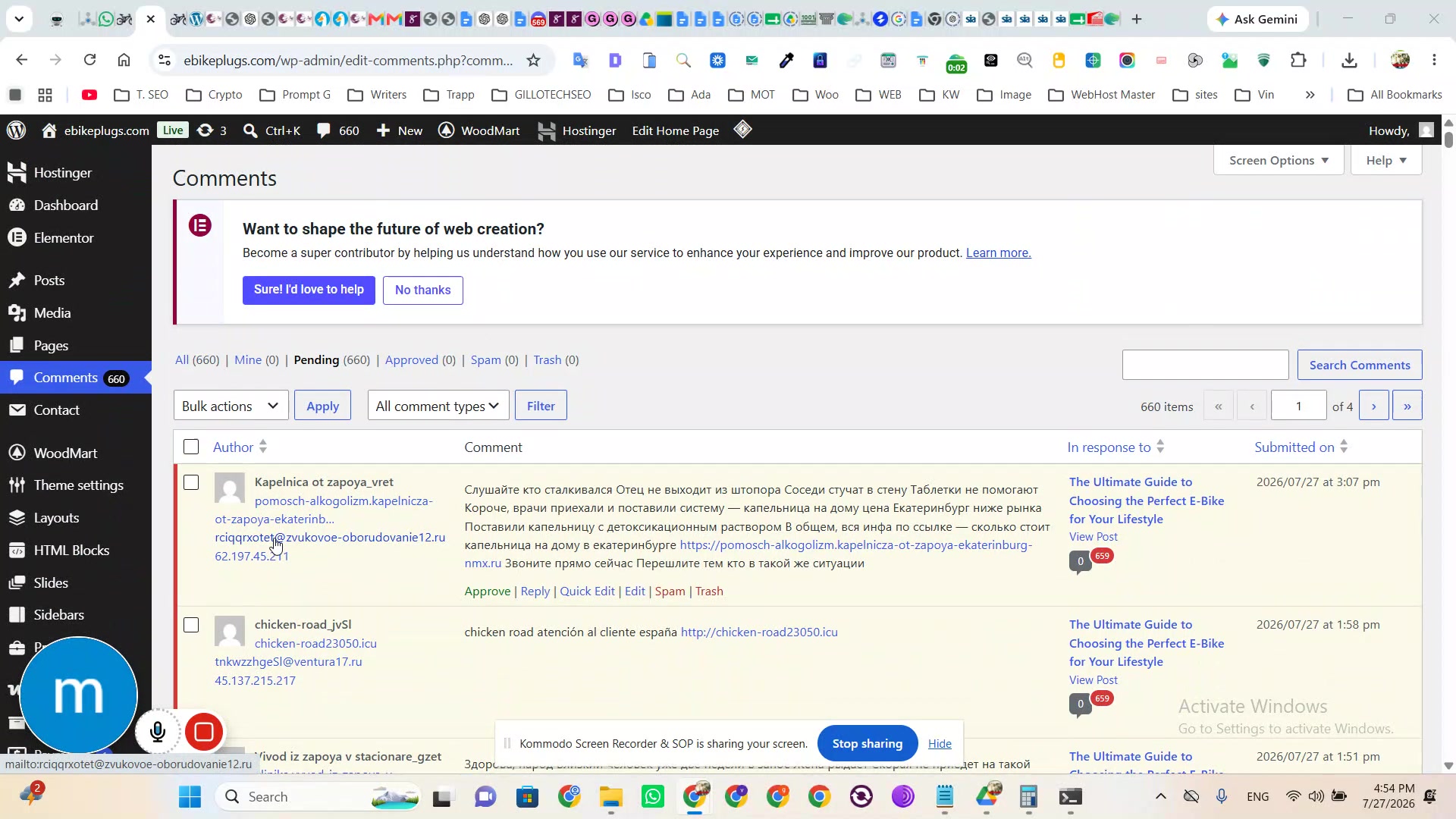Open the Bulk actions dropdown
This screenshot has width=1456, height=819.
[x=231, y=406]
